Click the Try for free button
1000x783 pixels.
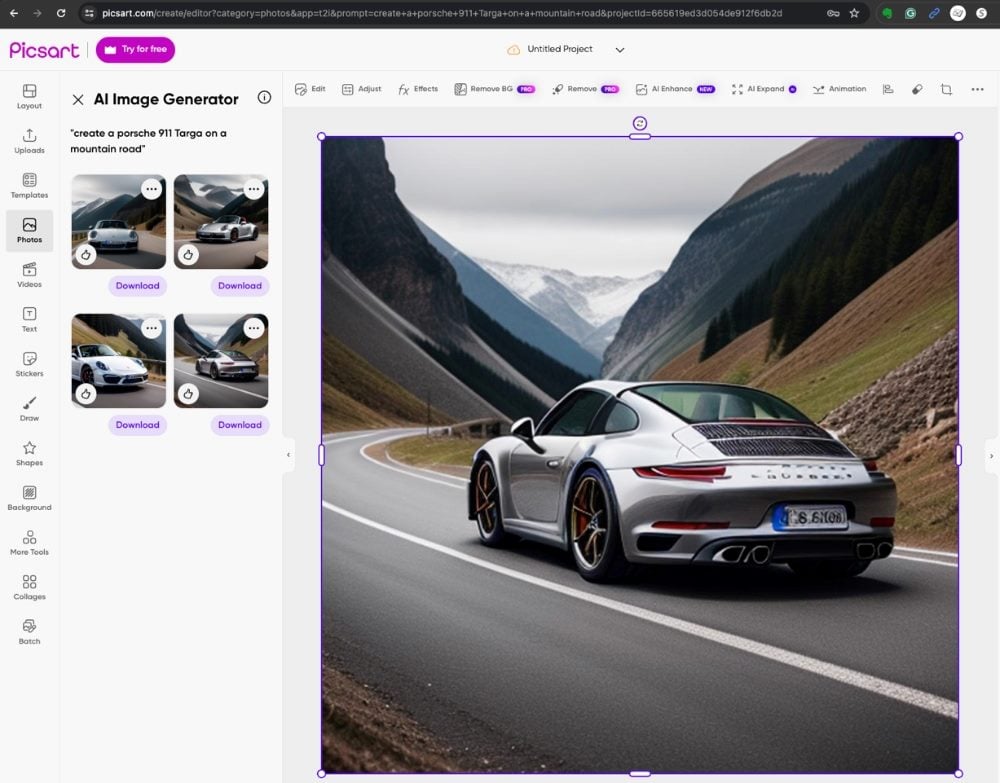(135, 49)
